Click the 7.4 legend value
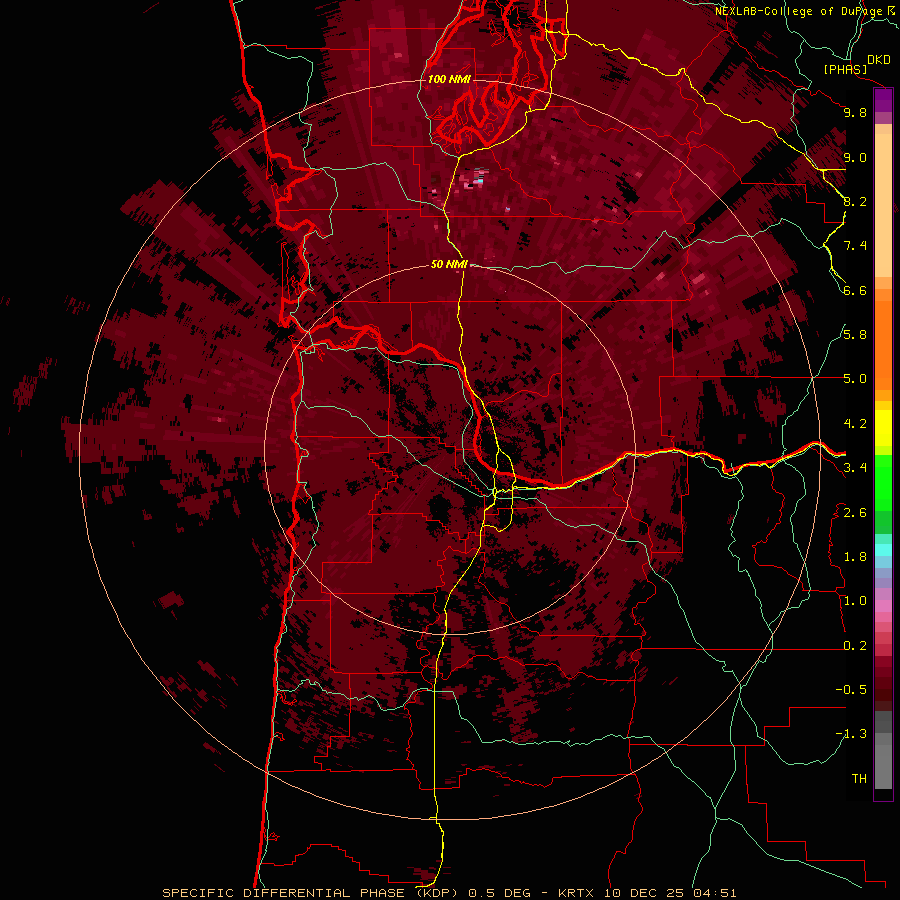900x900 pixels. point(855,246)
